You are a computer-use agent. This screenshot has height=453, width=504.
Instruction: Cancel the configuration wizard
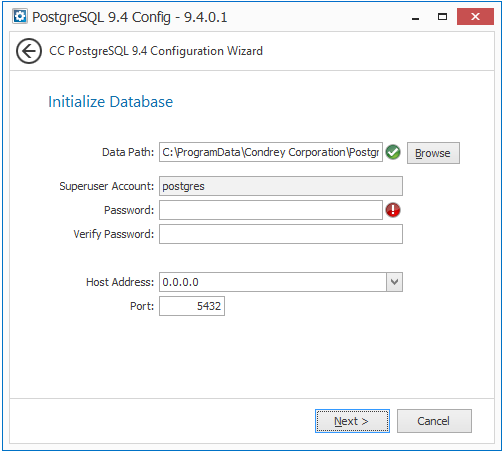(x=434, y=421)
